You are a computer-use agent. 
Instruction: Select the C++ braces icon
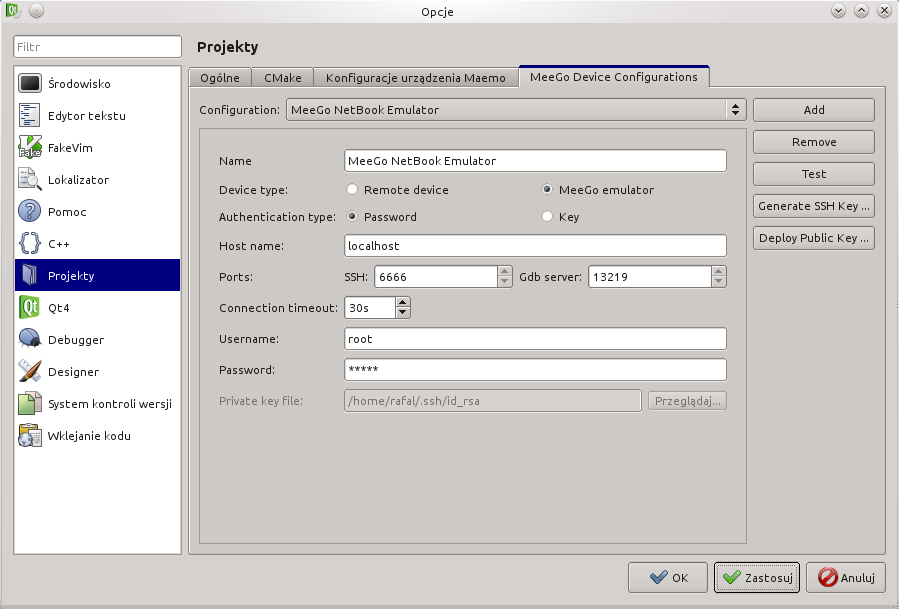tap(30, 244)
